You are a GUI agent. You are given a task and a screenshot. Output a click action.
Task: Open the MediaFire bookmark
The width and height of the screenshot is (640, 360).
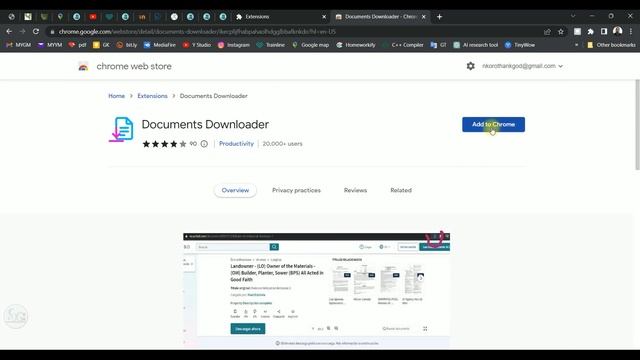160,45
